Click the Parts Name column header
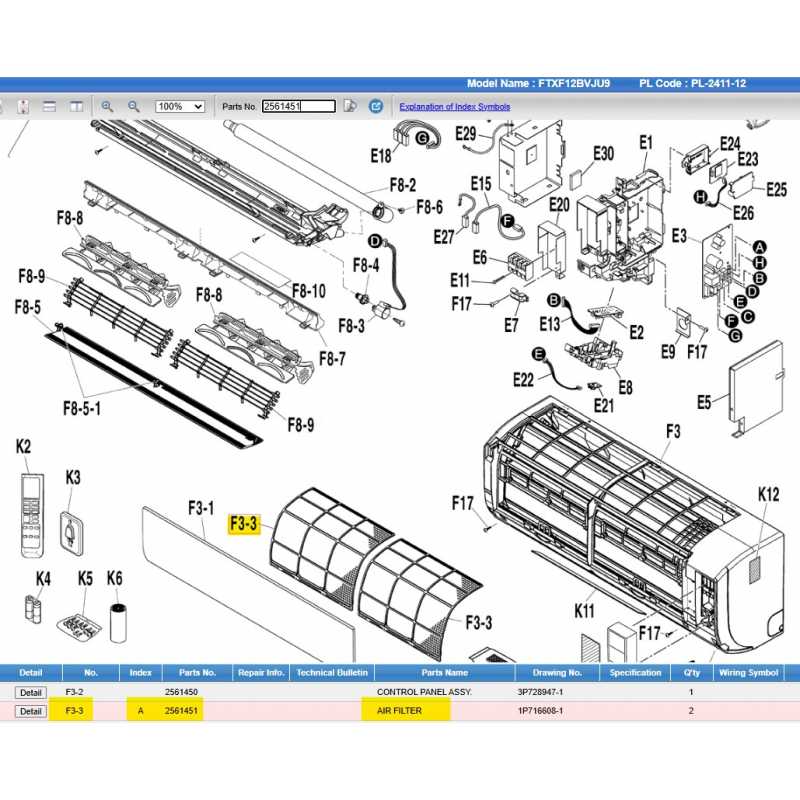This screenshot has height=800, width=800. [x=444, y=673]
